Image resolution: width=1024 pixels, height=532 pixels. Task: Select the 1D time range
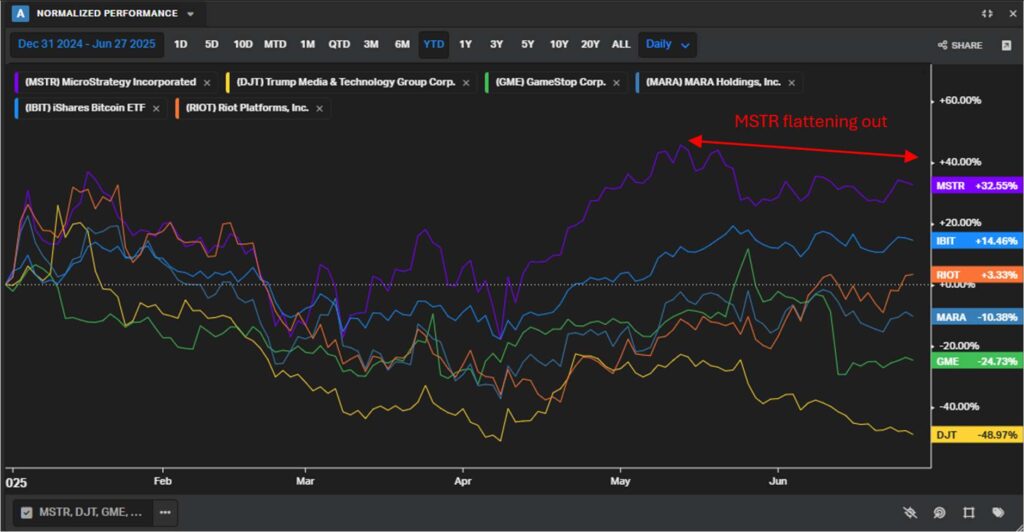click(x=181, y=44)
